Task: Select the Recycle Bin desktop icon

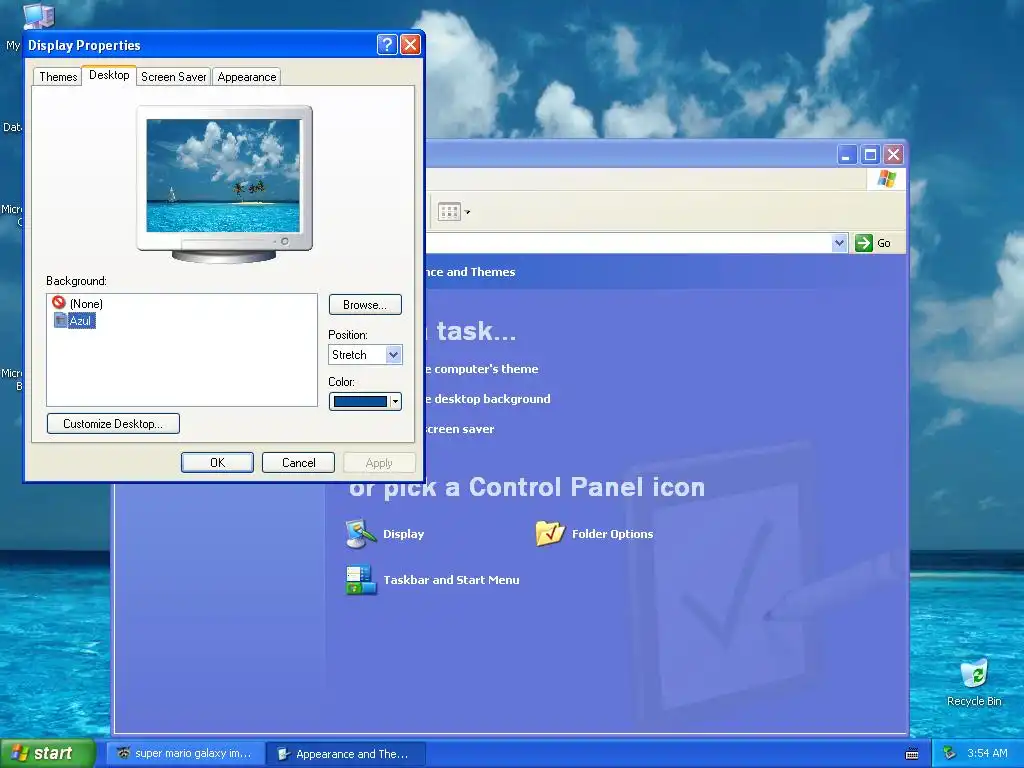Action: [x=974, y=682]
